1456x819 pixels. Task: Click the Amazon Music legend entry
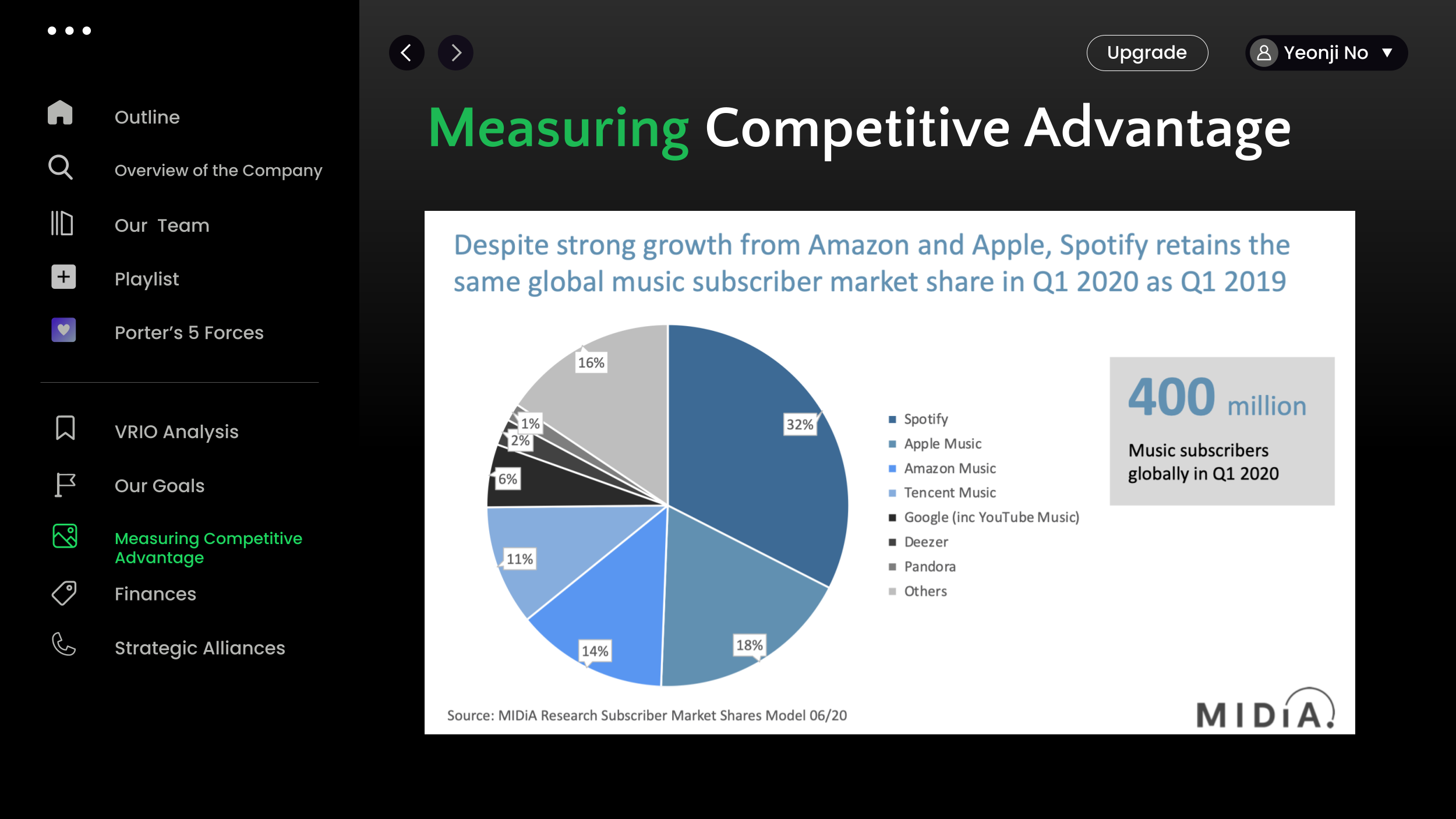[x=942, y=468]
